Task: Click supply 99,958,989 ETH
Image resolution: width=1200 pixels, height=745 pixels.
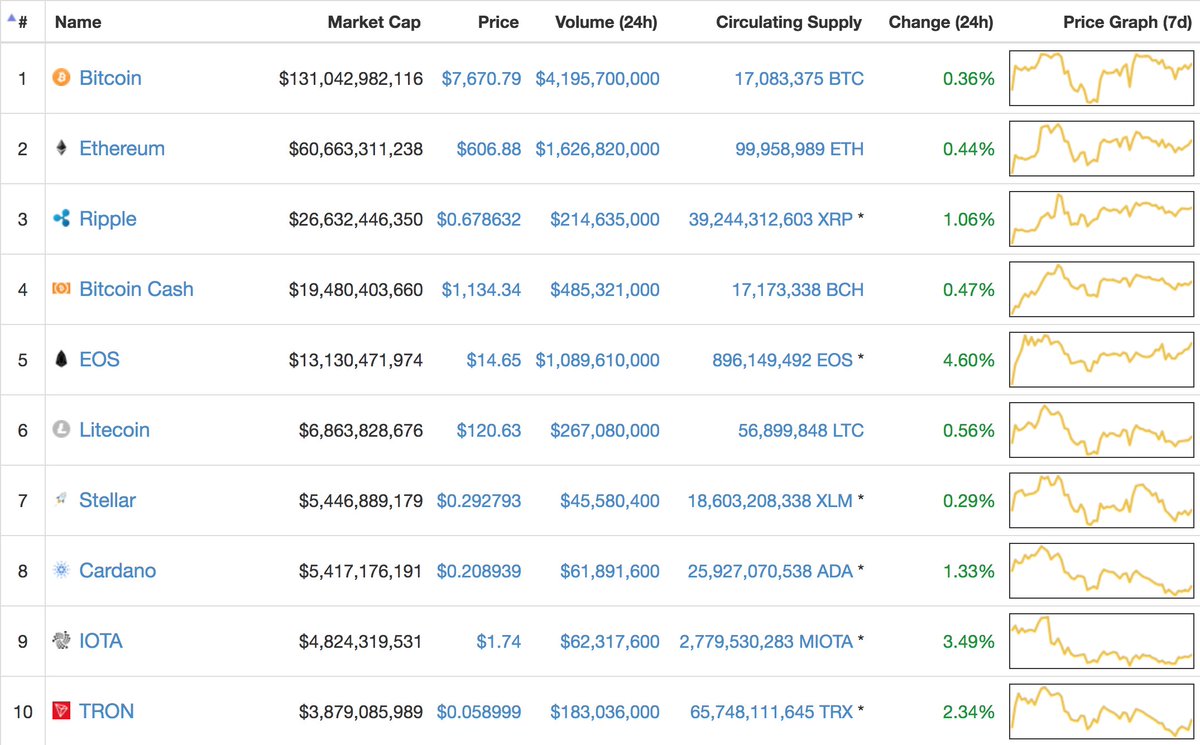Action: pyautogui.click(x=798, y=149)
